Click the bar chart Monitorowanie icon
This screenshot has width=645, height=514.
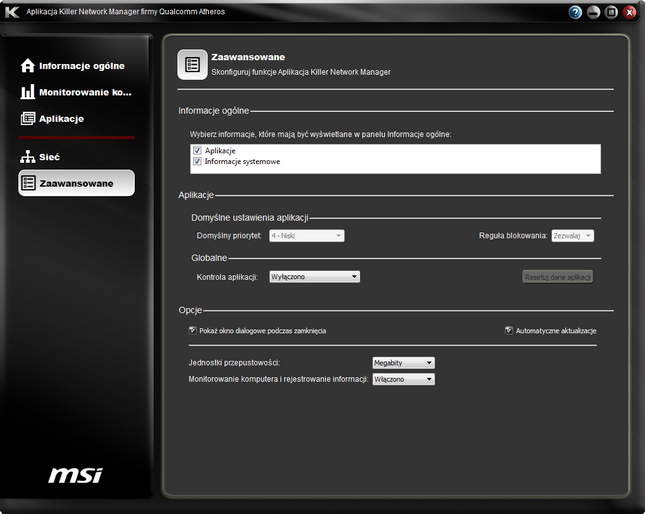point(28,92)
